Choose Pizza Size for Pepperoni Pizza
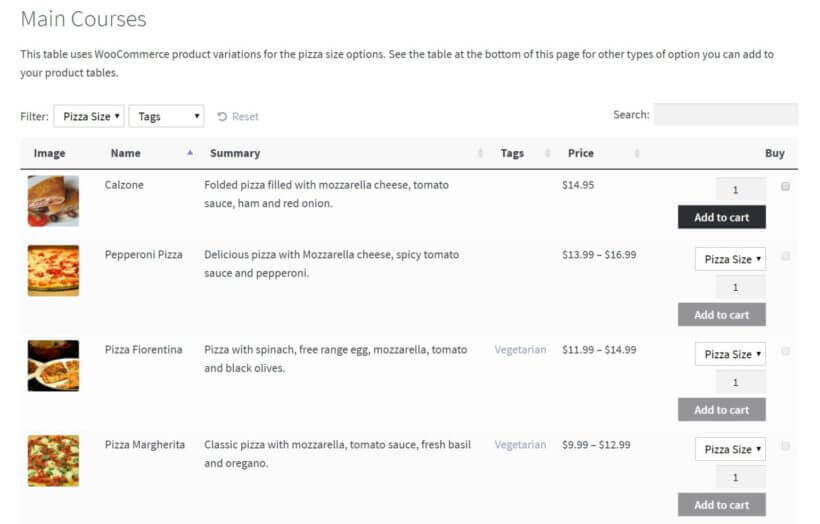The width and height of the screenshot is (820, 524). pos(730,259)
